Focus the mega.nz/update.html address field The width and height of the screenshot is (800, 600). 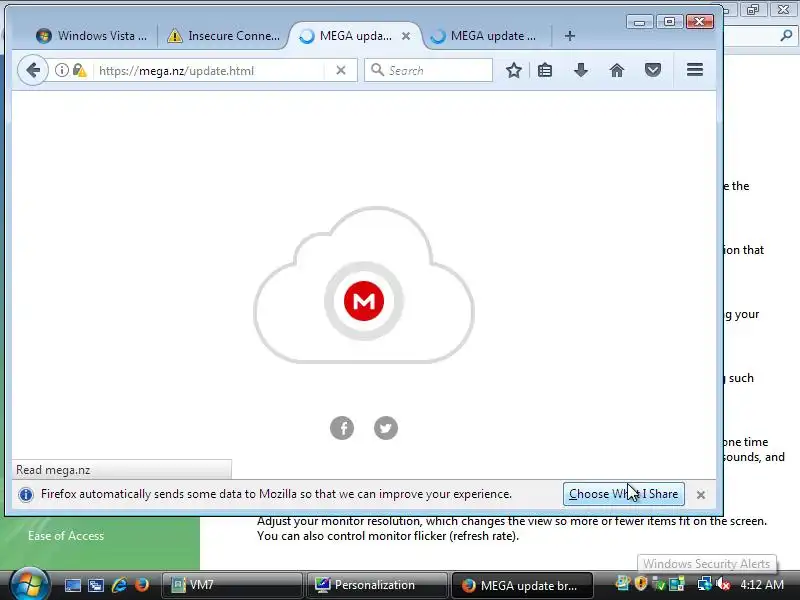coord(210,70)
